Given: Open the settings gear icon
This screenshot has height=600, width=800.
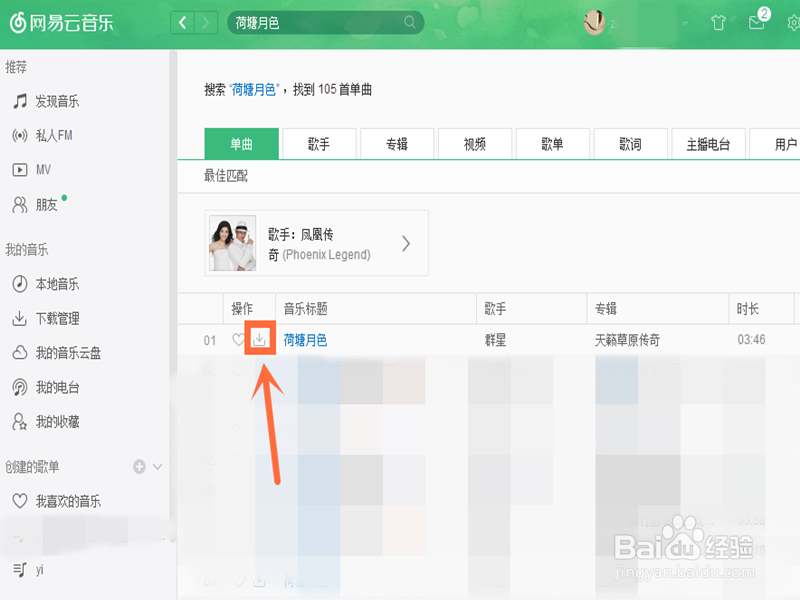Looking at the screenshot, I should point(791,22).
